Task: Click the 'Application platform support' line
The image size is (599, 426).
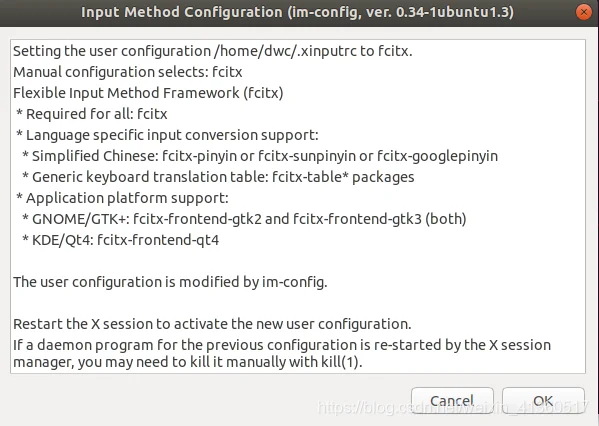Action: coord(122,198)
